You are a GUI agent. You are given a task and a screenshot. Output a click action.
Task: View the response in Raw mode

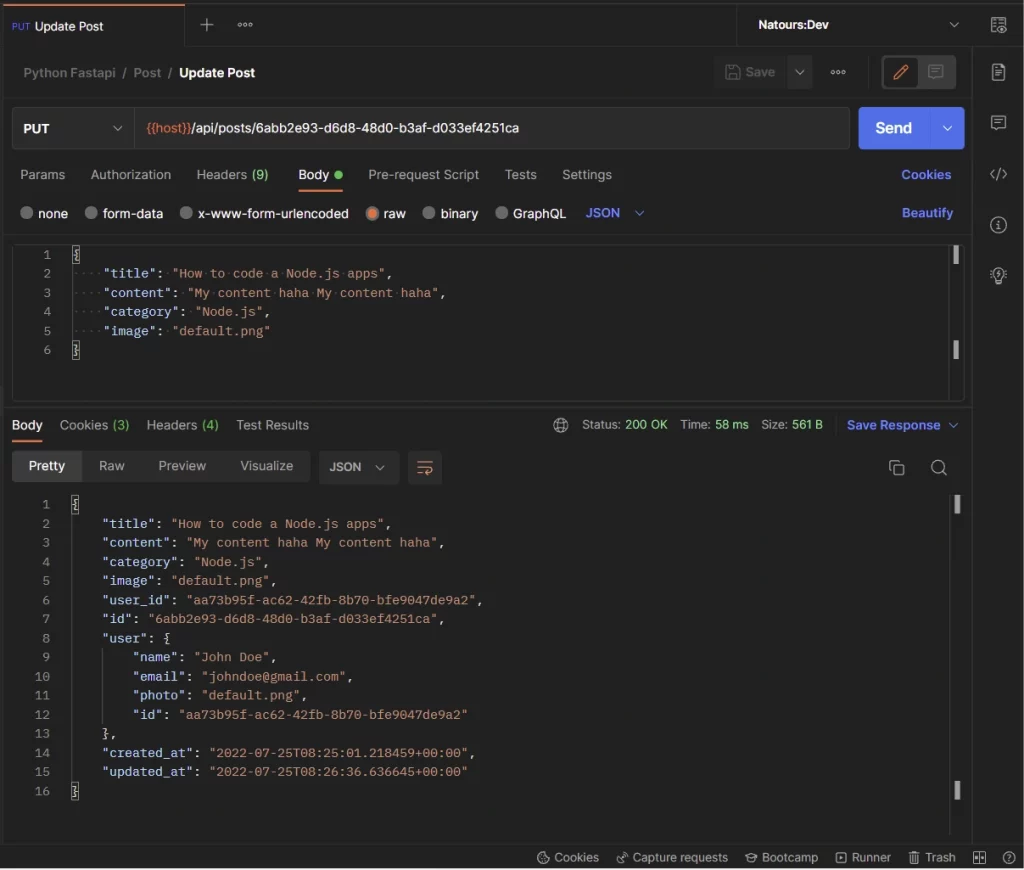[x=111, y=466]
